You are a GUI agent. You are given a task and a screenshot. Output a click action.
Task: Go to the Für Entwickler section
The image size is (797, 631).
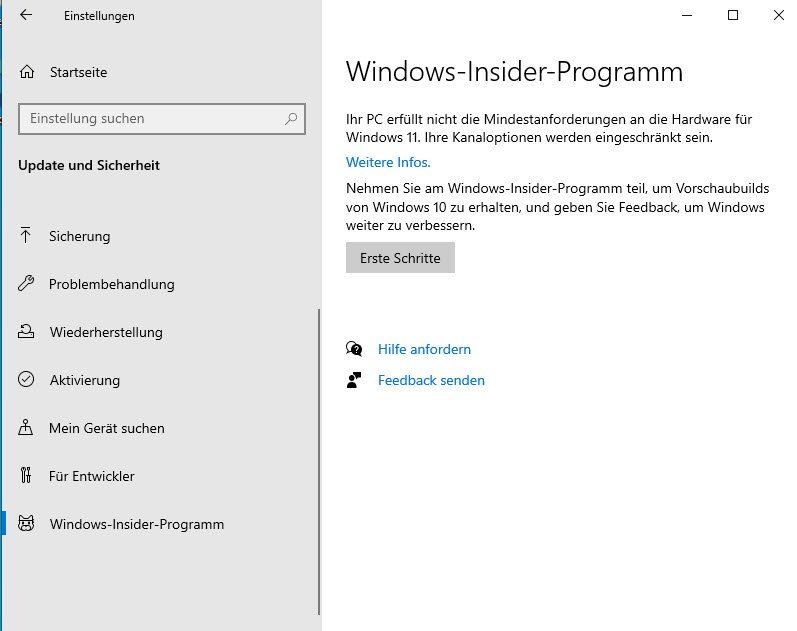click(x=92, y=476)
